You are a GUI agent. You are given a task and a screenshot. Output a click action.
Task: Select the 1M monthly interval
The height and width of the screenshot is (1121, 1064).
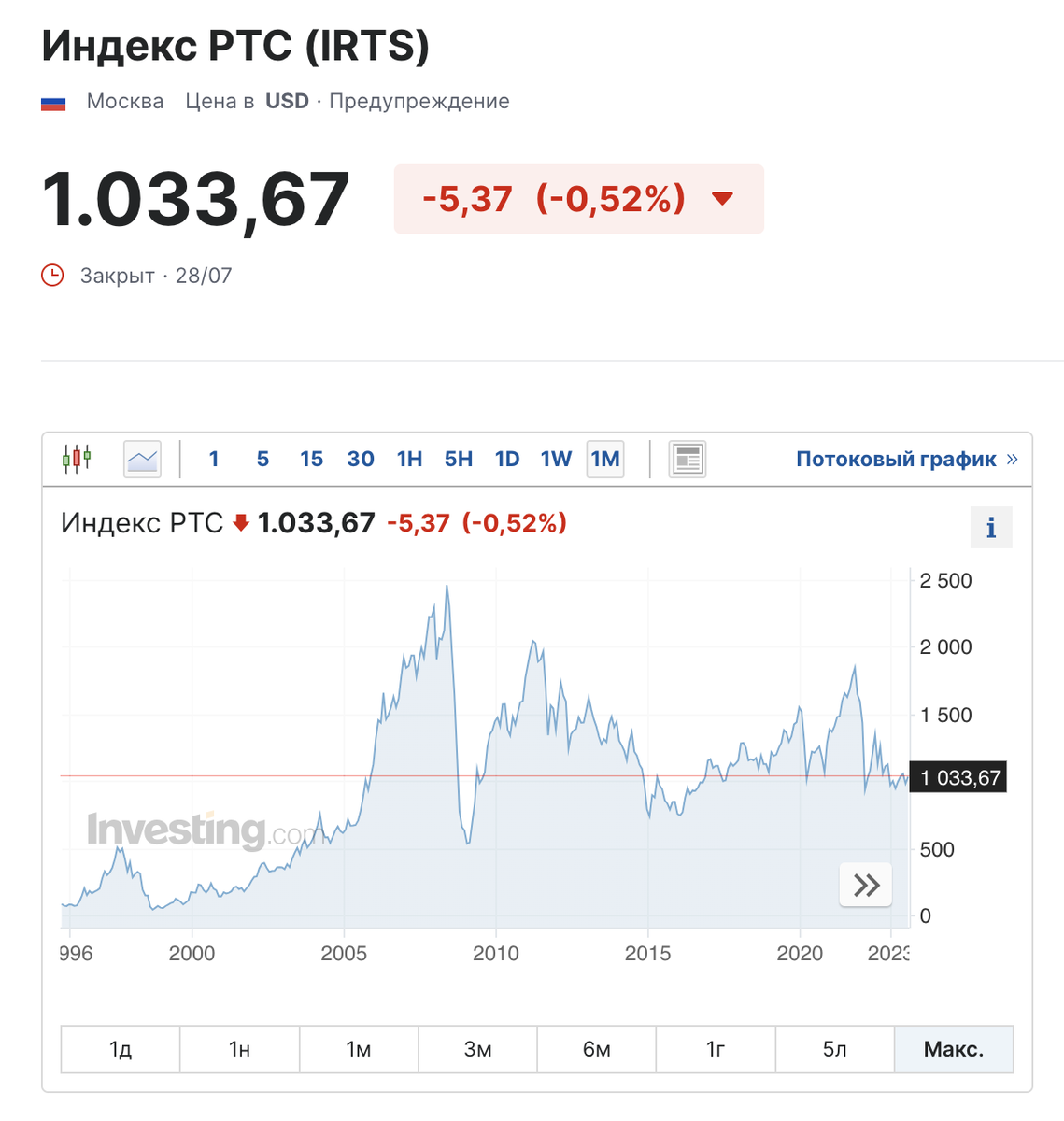tap(605, 459)
